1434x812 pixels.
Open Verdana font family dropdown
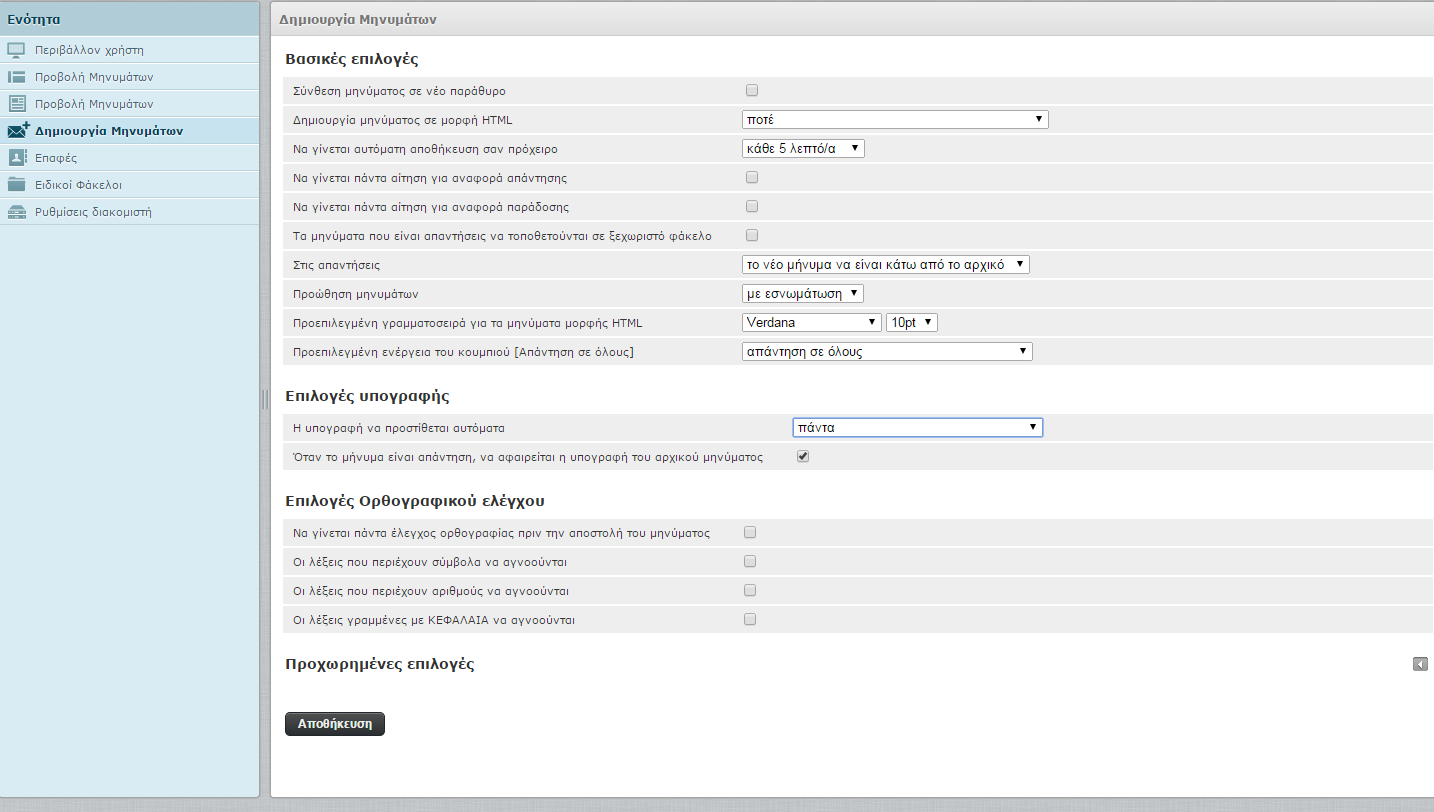[812, 322]
